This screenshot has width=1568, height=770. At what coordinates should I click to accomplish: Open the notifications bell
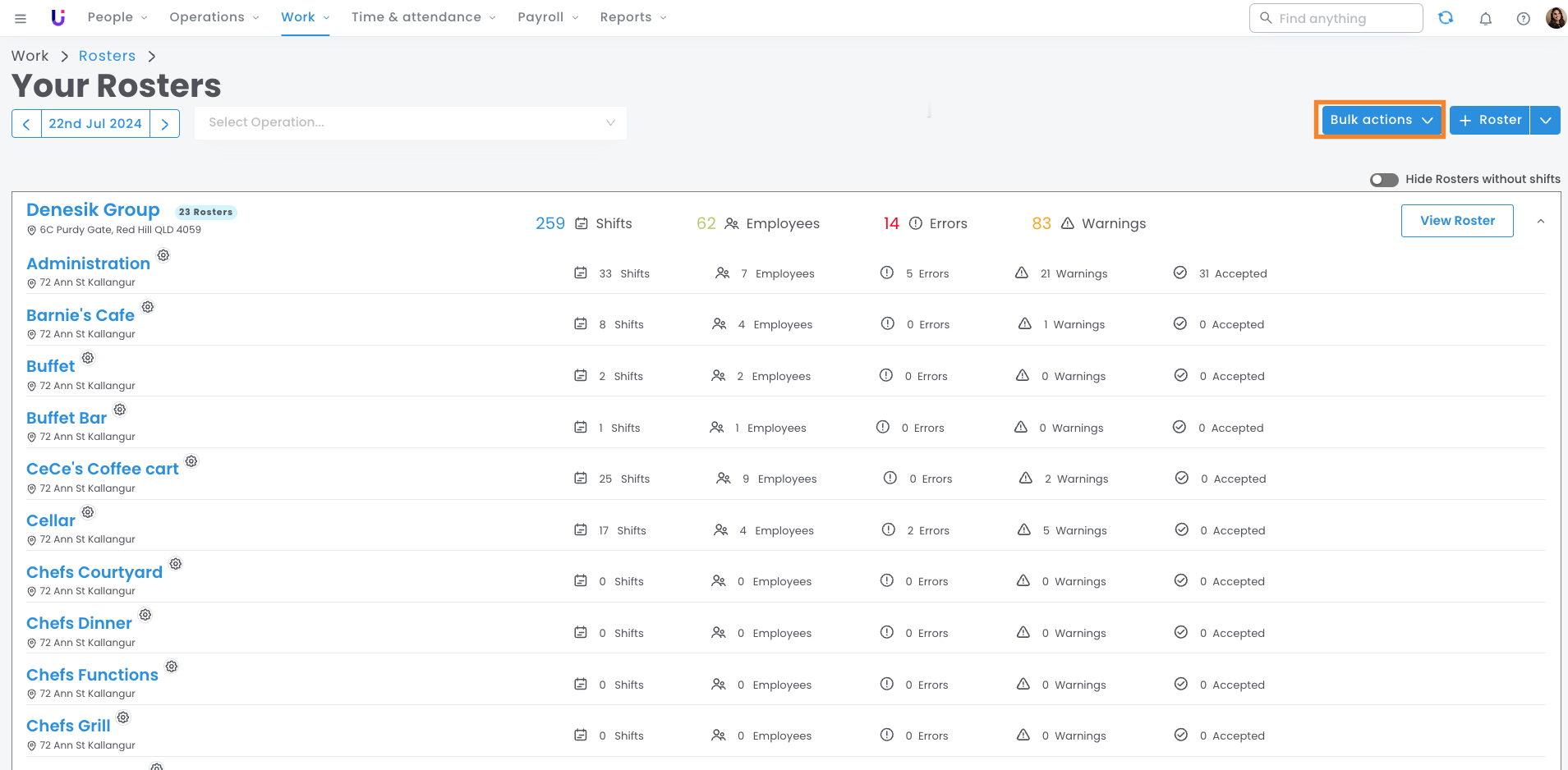point(1485,18)
